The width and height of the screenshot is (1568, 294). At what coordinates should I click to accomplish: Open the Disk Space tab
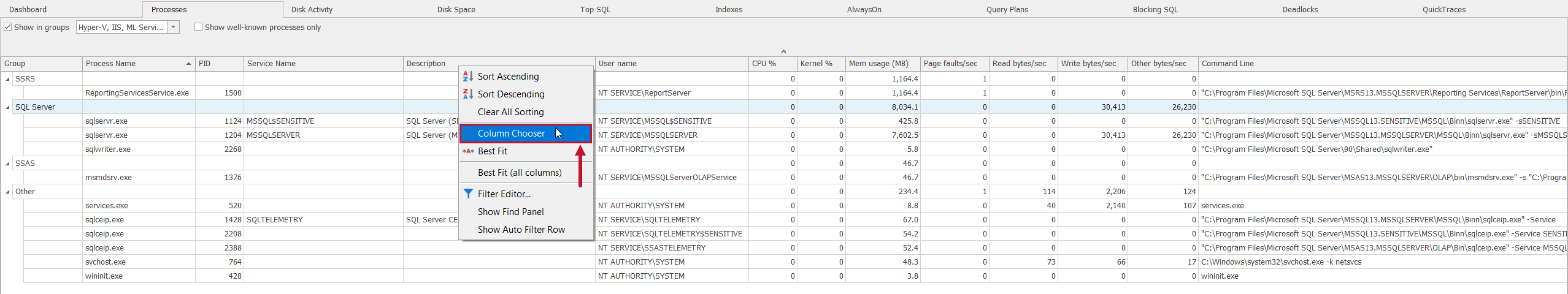pyautogui.click(x=456, y=9)
